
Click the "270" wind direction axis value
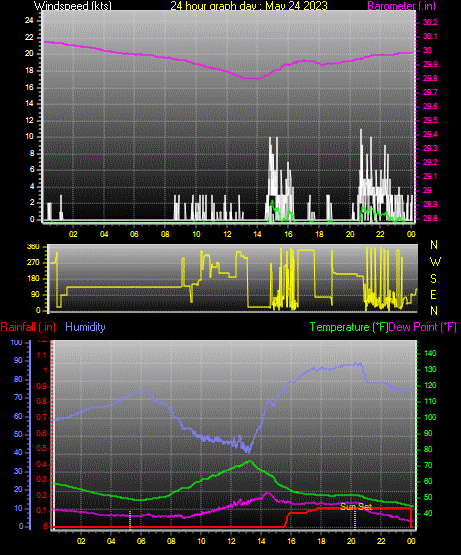pos(33,263)
